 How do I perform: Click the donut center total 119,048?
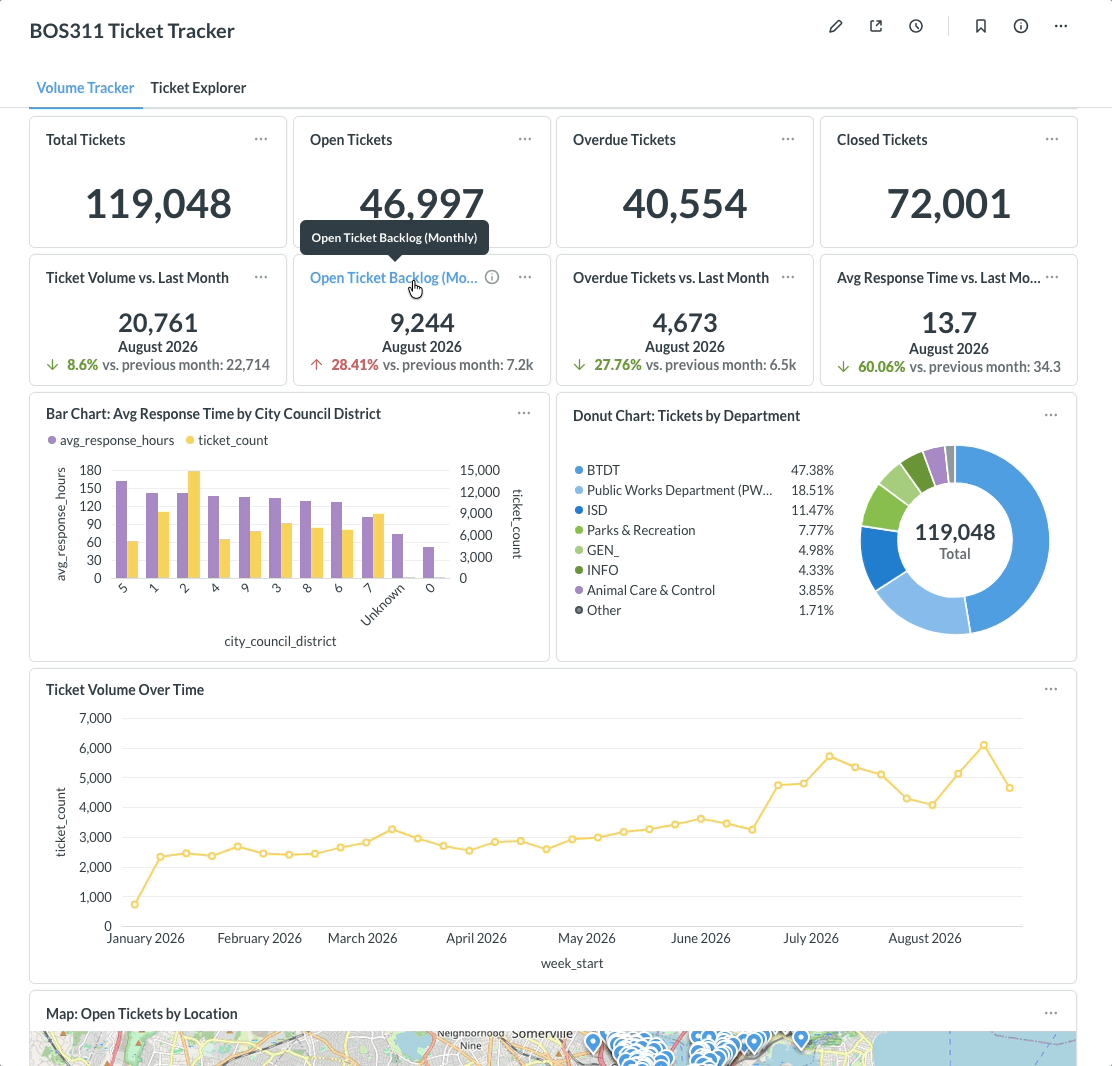pos(955,532)
